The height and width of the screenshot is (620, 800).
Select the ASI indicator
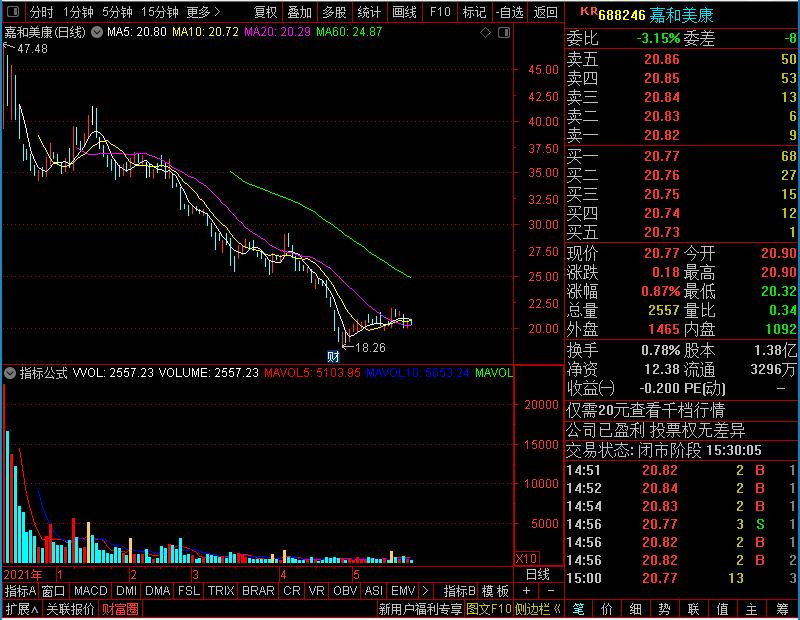[x=373, y=591]
